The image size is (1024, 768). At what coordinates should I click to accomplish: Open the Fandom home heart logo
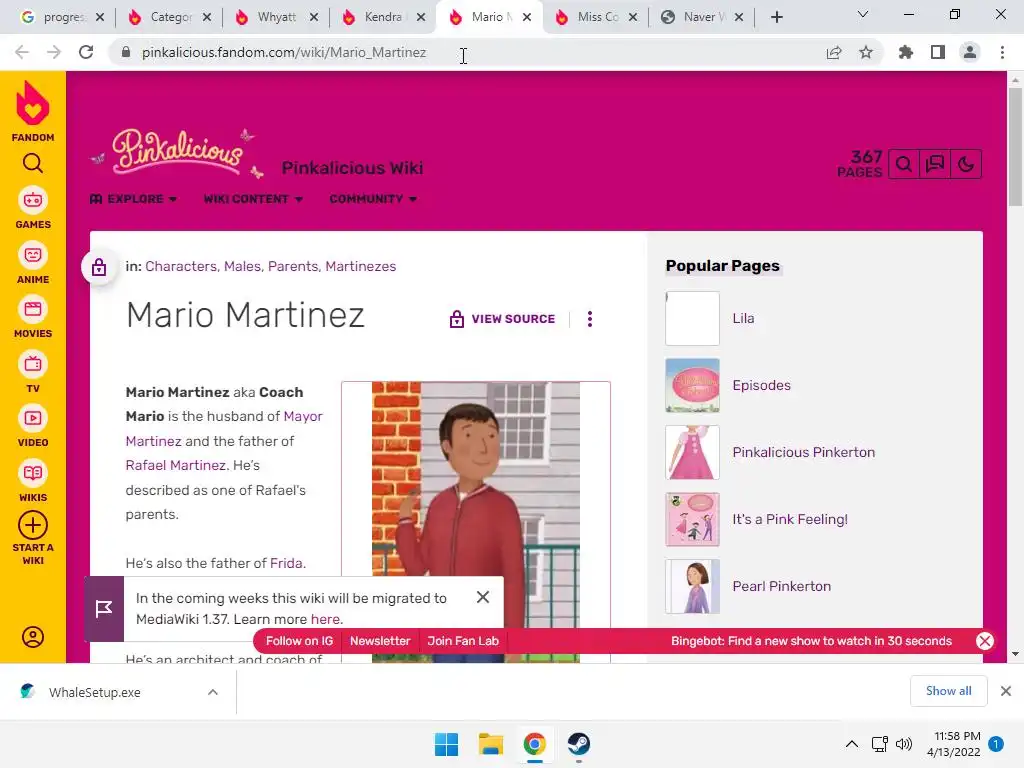pyautogui.click(x=33, y=103)
